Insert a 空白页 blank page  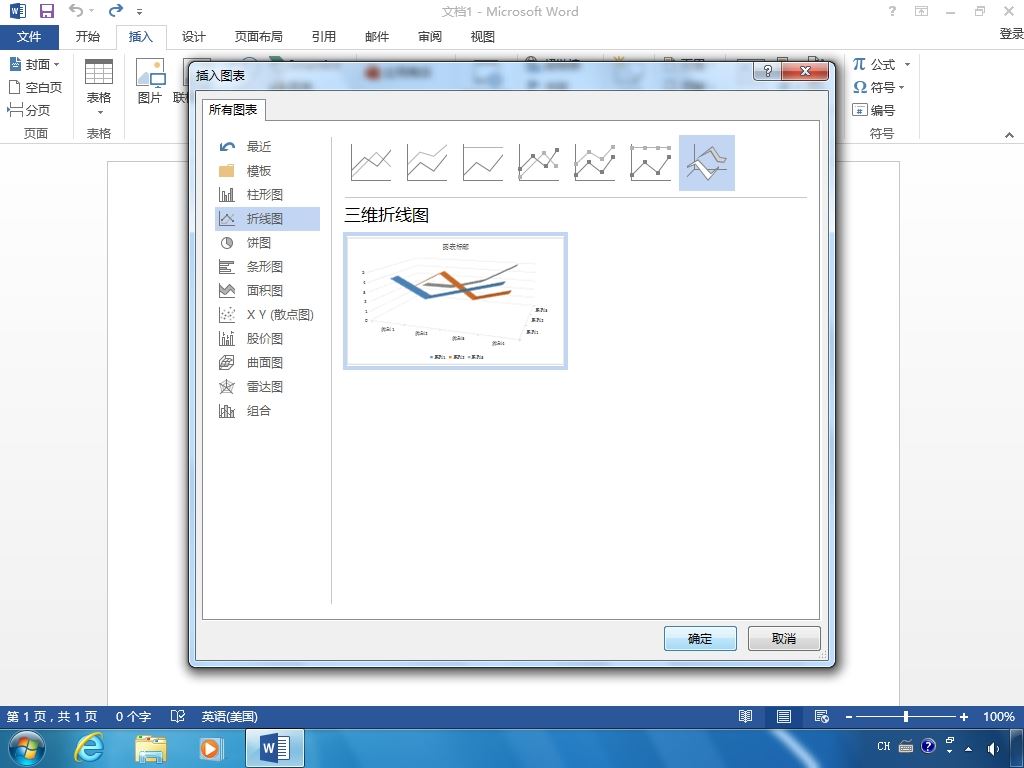[35, 87]
